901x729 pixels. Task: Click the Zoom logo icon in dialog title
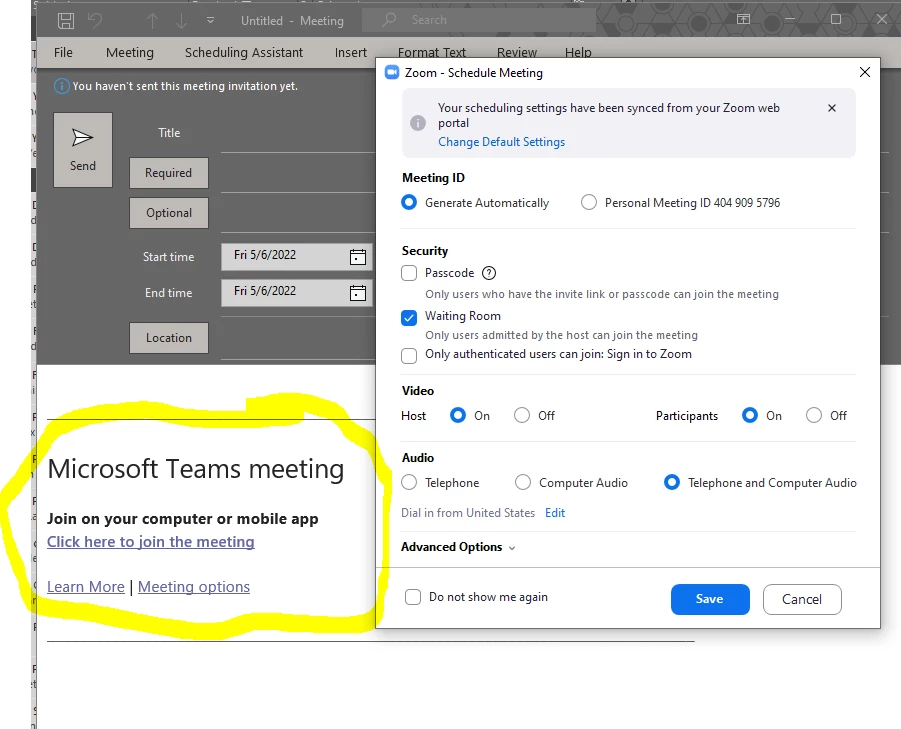(x=392, y=72)
